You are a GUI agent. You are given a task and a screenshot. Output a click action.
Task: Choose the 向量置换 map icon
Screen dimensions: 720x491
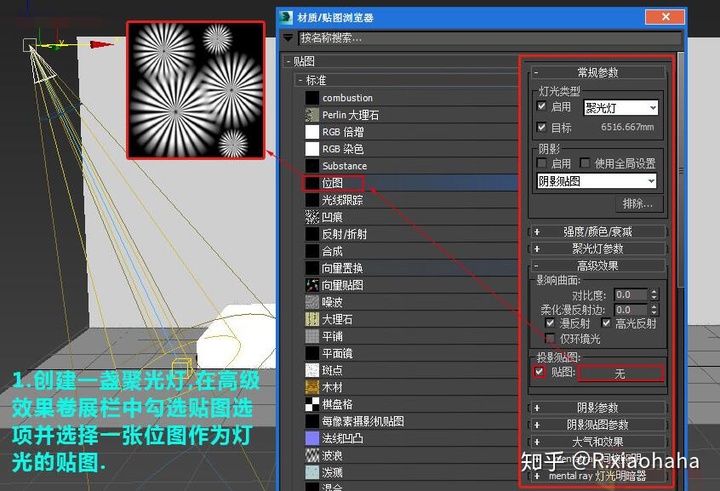pos(312,268)
